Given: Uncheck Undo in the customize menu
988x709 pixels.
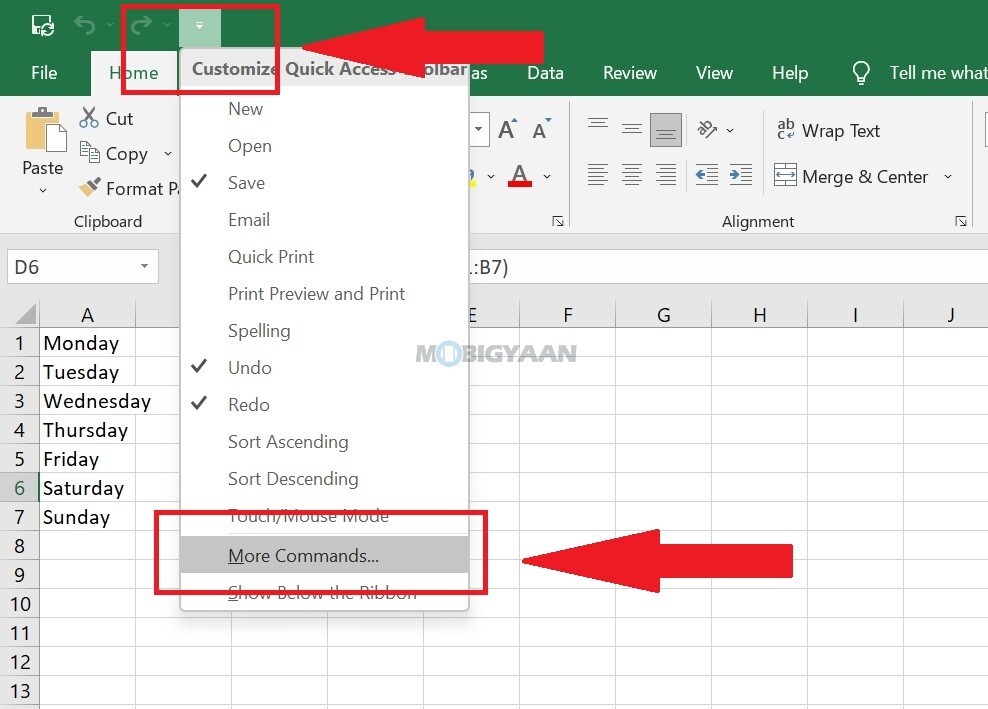Looking at the screenshot, I should (249, 367).
